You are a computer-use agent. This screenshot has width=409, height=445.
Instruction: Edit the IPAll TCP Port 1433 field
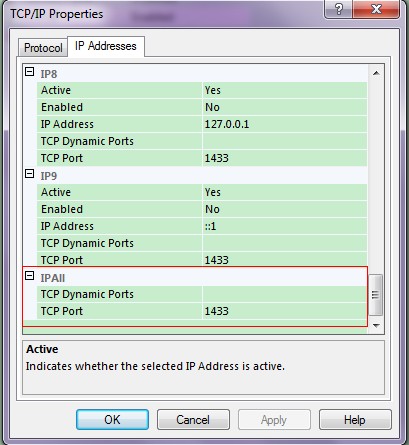(x=285, y=311)
